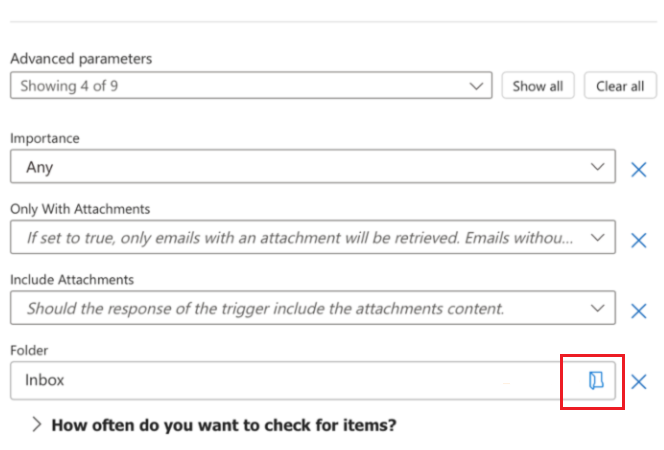Viewport: 664px width, 450px height.
Task: Open the Only With Attachments dropdown
Action: [x=313, y=237]
